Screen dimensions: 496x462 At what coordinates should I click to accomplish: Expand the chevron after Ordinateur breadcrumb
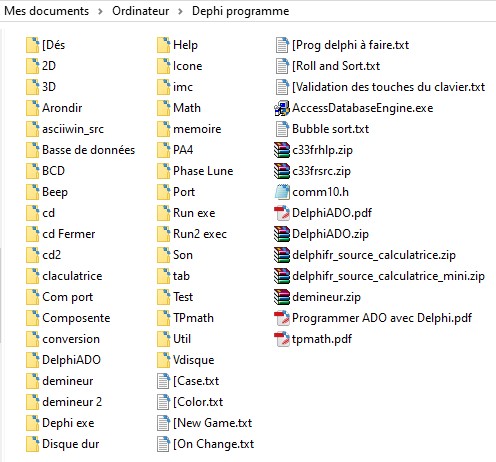pyautogui.click(x=180, y=11)
